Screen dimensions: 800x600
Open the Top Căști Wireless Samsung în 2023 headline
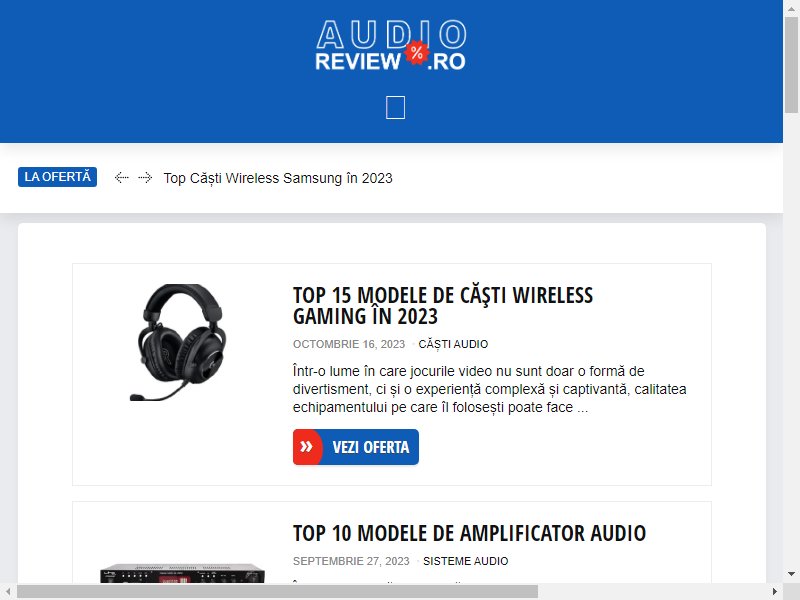point(278,178)
